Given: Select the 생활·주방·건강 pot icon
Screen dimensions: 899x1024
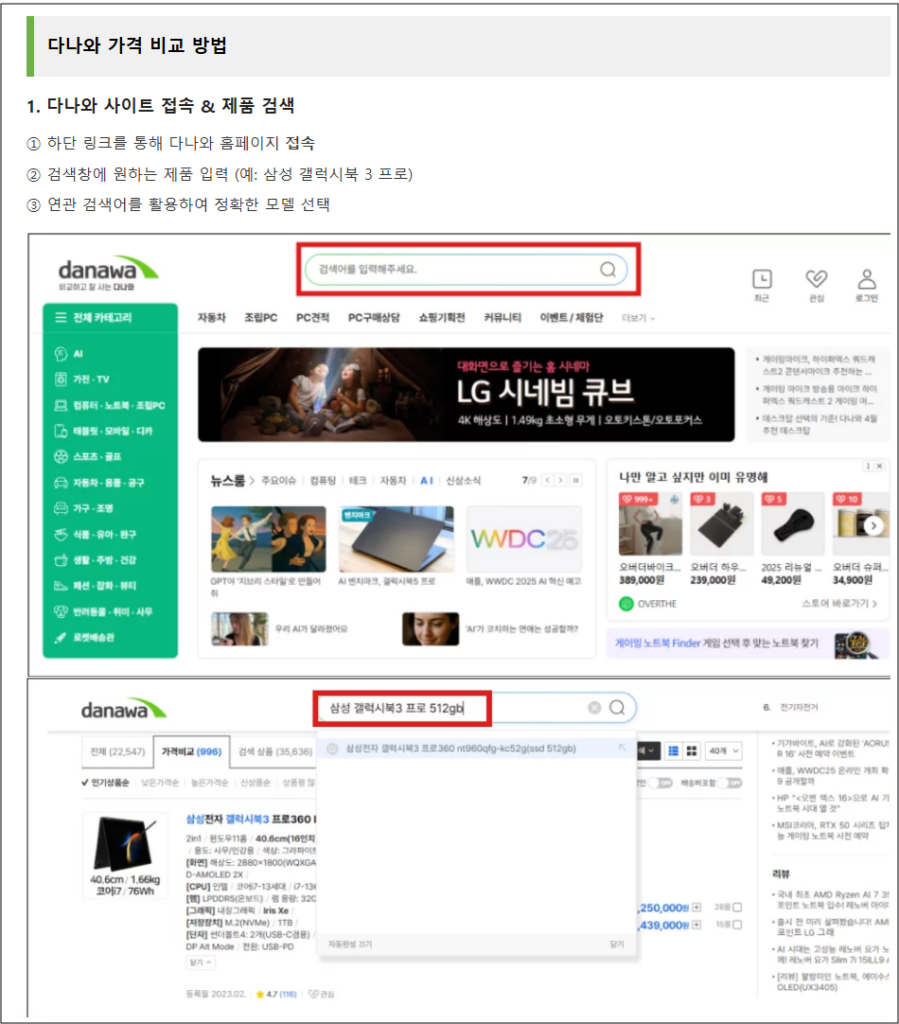Looking at the screenshot, I should coord(61,560).
